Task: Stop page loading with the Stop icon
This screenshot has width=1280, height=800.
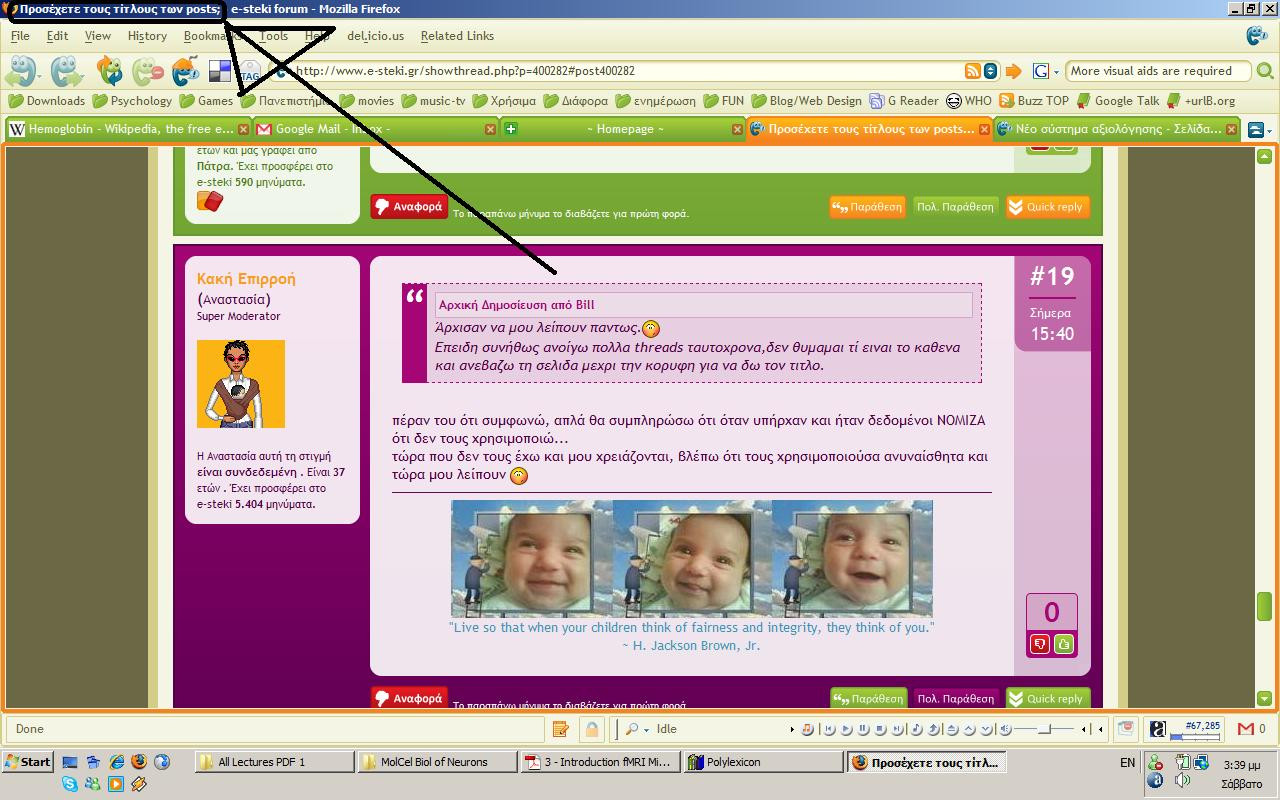Action: [148, 71]
